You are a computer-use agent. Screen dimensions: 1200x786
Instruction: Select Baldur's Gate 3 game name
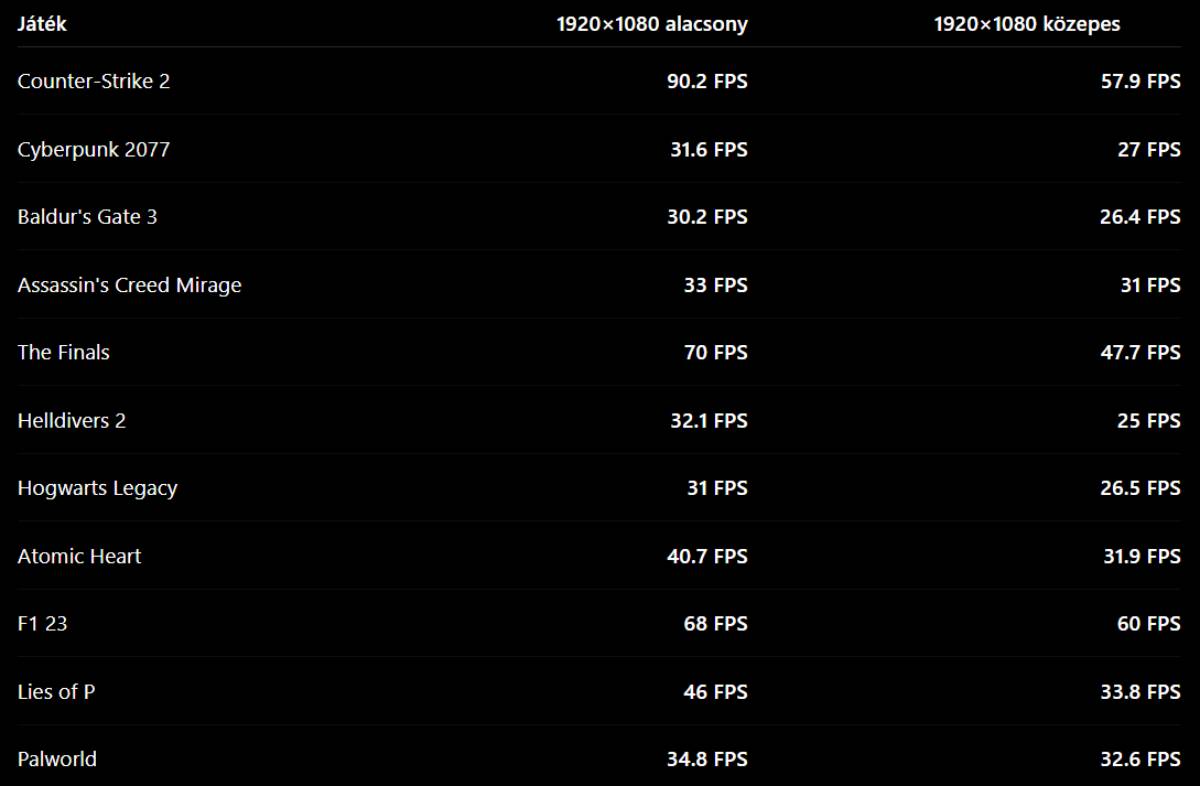pos(87,217)
